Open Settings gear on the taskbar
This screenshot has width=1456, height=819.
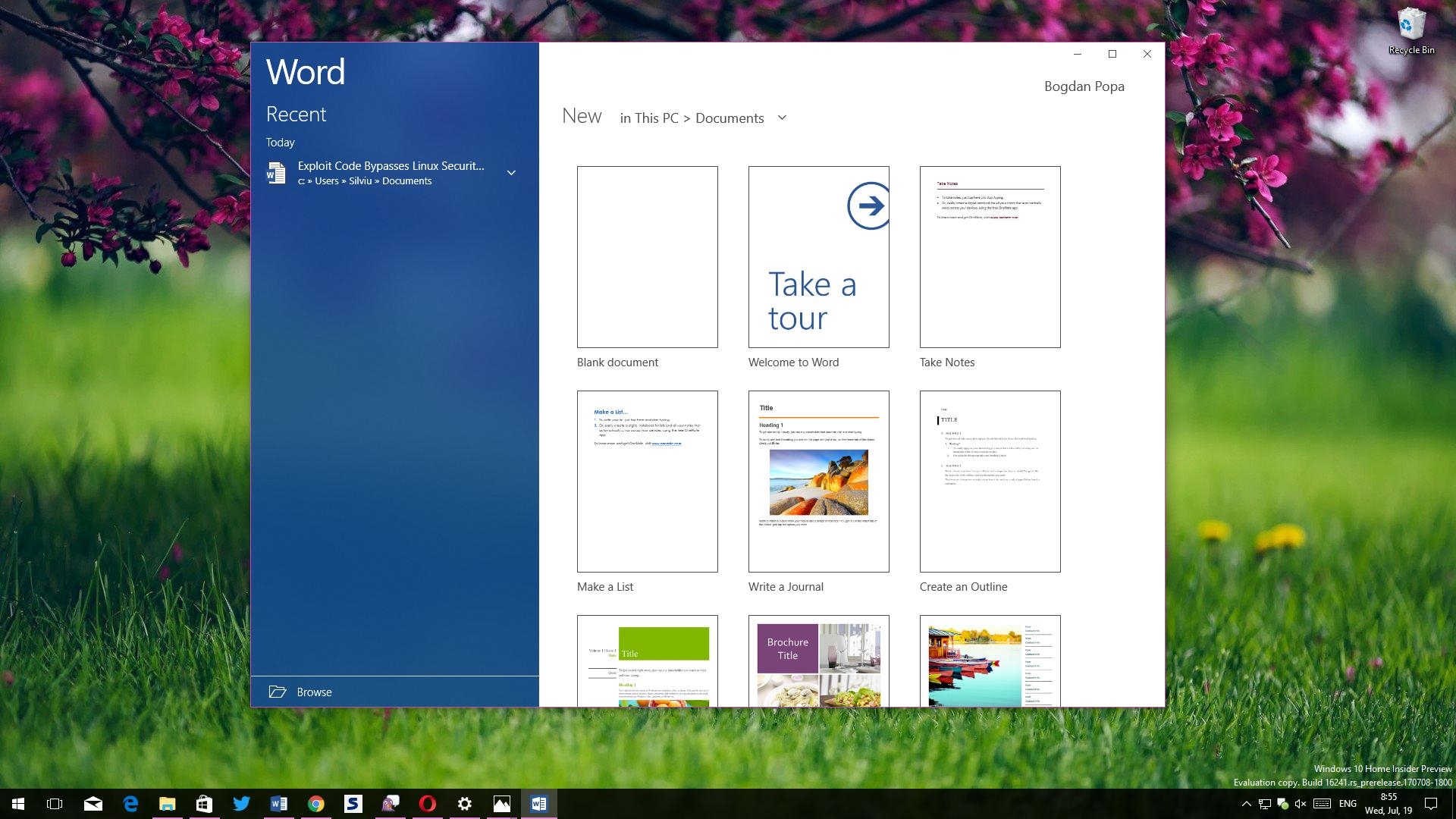tap(465, 804)
